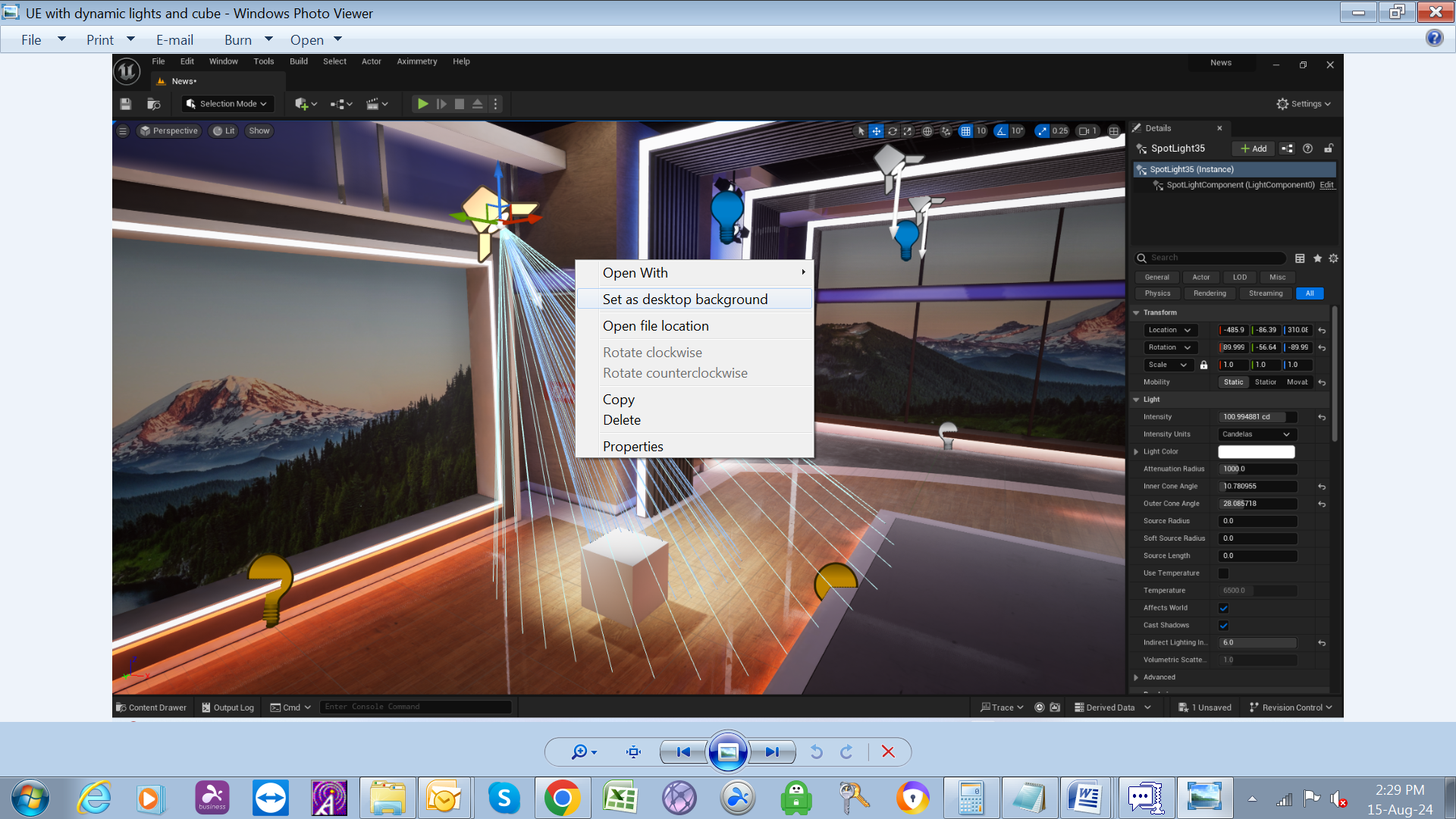The width and height of the screenshot is (1456, 819).
Task: Open the Photo Viewer Help icon
Action: point(1434,38)
